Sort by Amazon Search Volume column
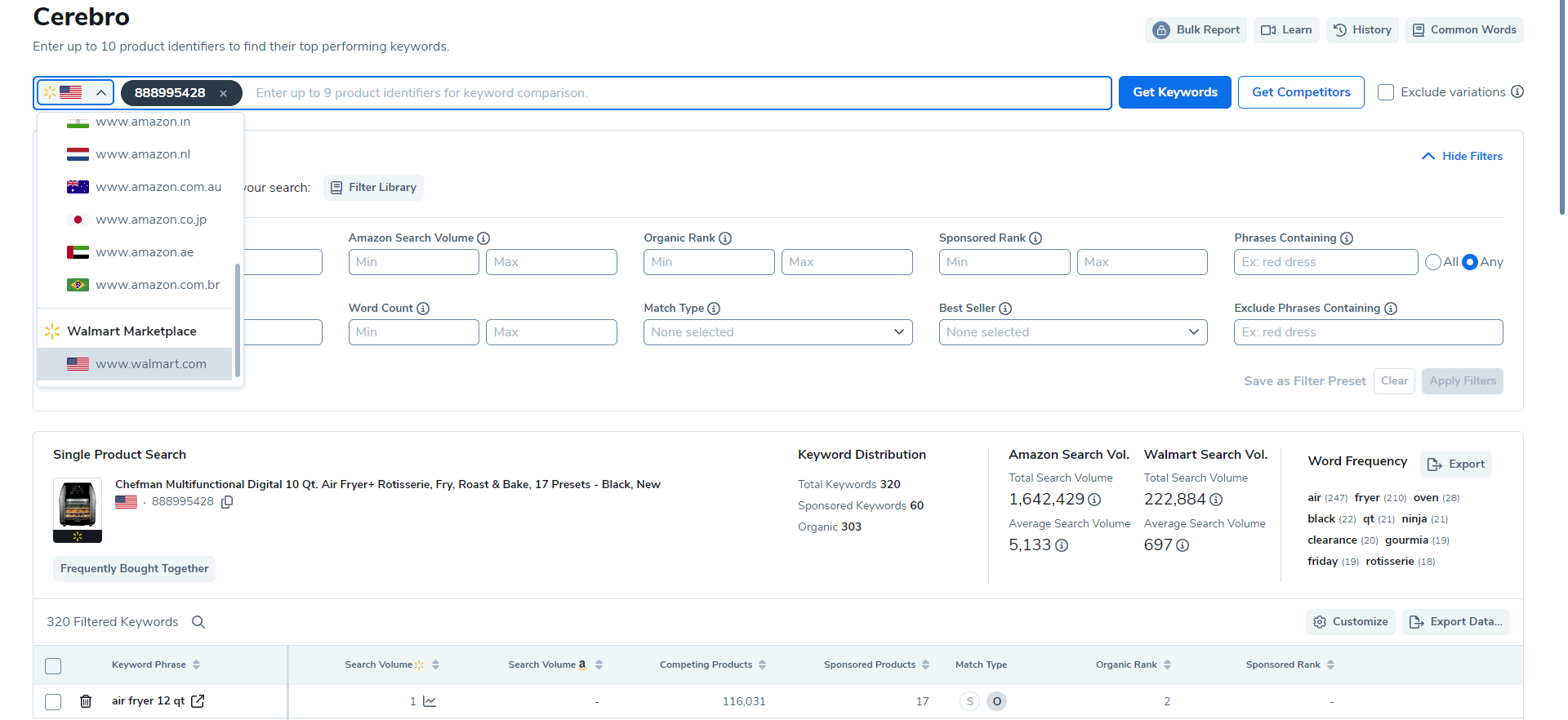Viewport: 1568px width, 720px height. pyautogui.click(x=599, y=665)
